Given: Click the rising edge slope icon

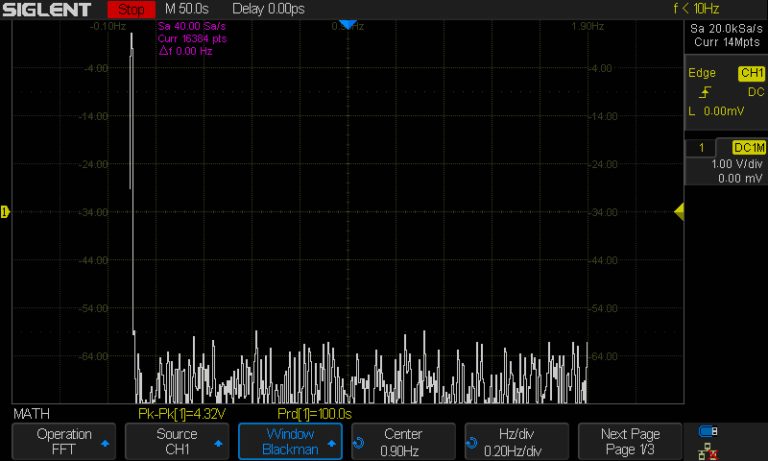Looking at the screenshot, I should [705, 92].
